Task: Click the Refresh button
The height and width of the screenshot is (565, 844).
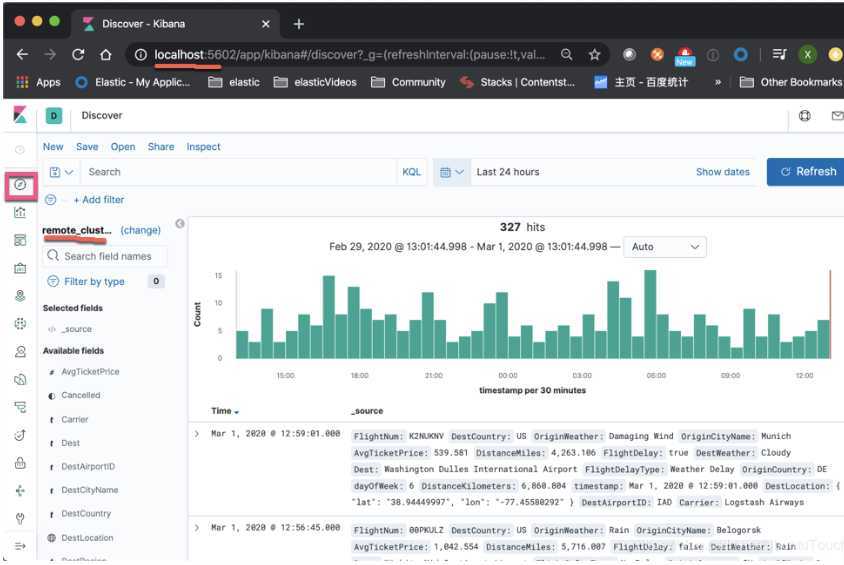Action: click(x=805, y=172)
